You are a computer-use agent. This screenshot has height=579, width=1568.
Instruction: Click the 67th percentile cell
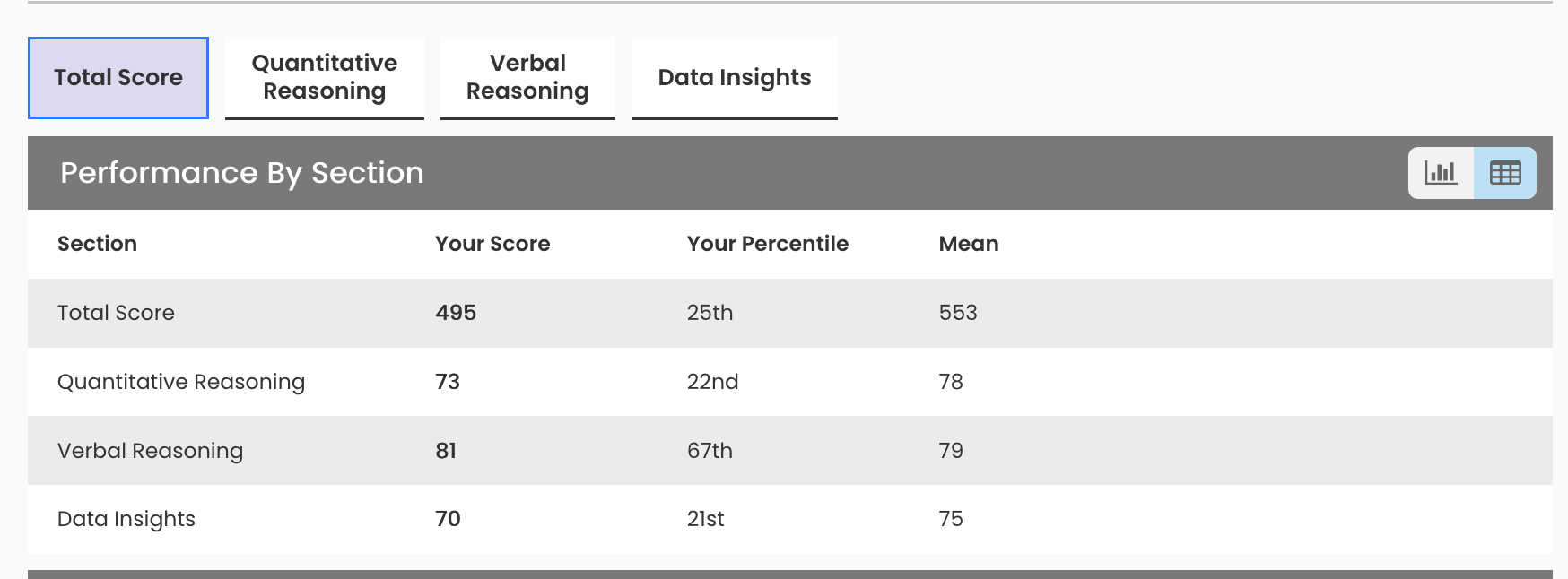[710, 451]
